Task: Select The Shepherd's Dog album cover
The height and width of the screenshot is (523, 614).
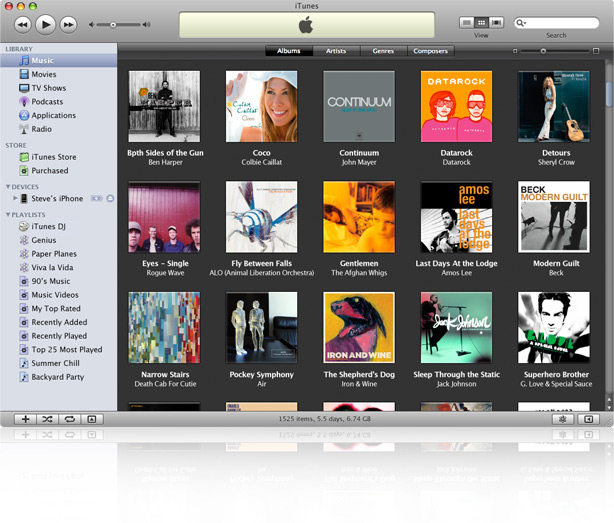Action: click(x=359, y=328)
